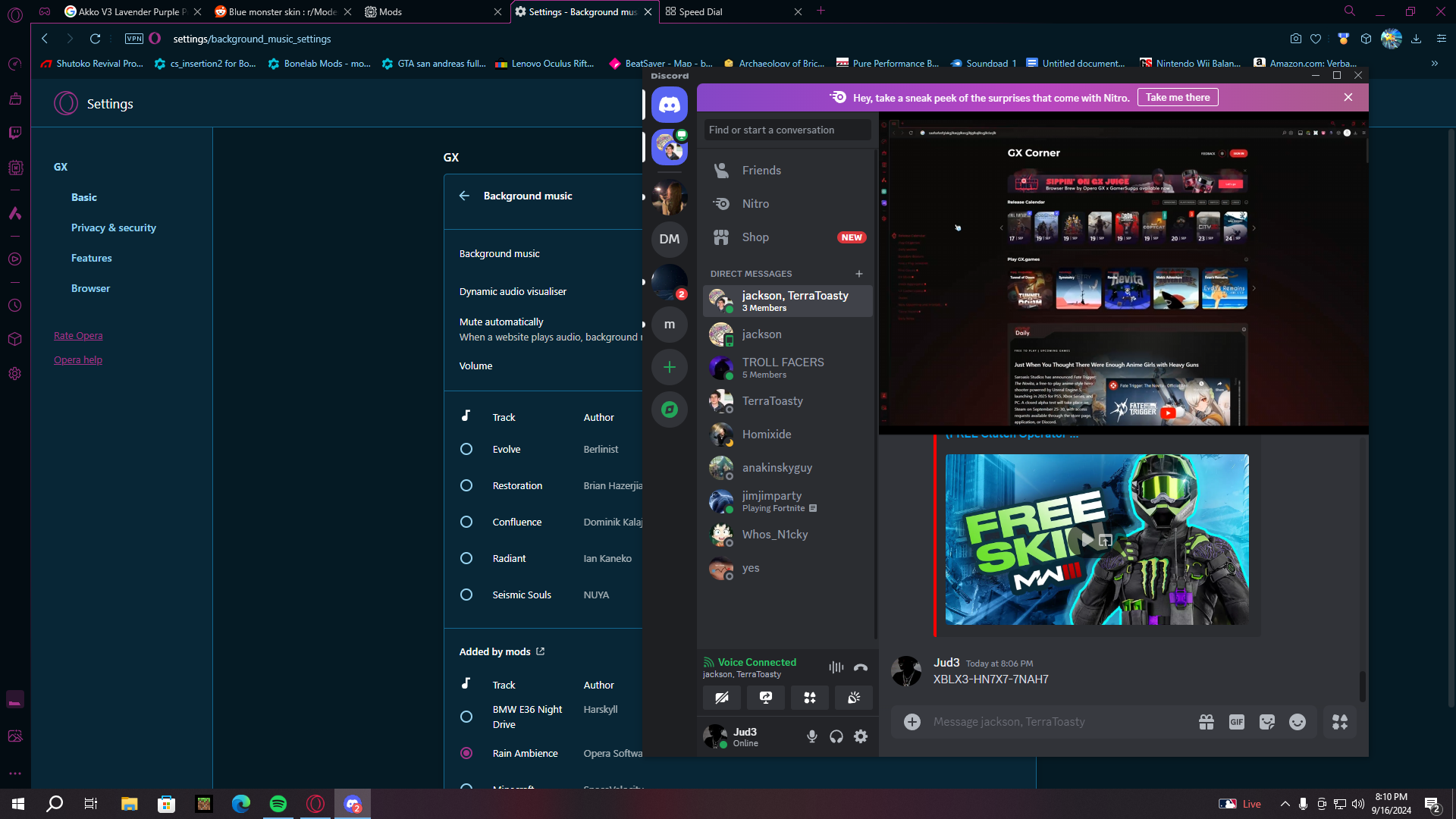Click the Take me there Nitro button

(1178, 97)
